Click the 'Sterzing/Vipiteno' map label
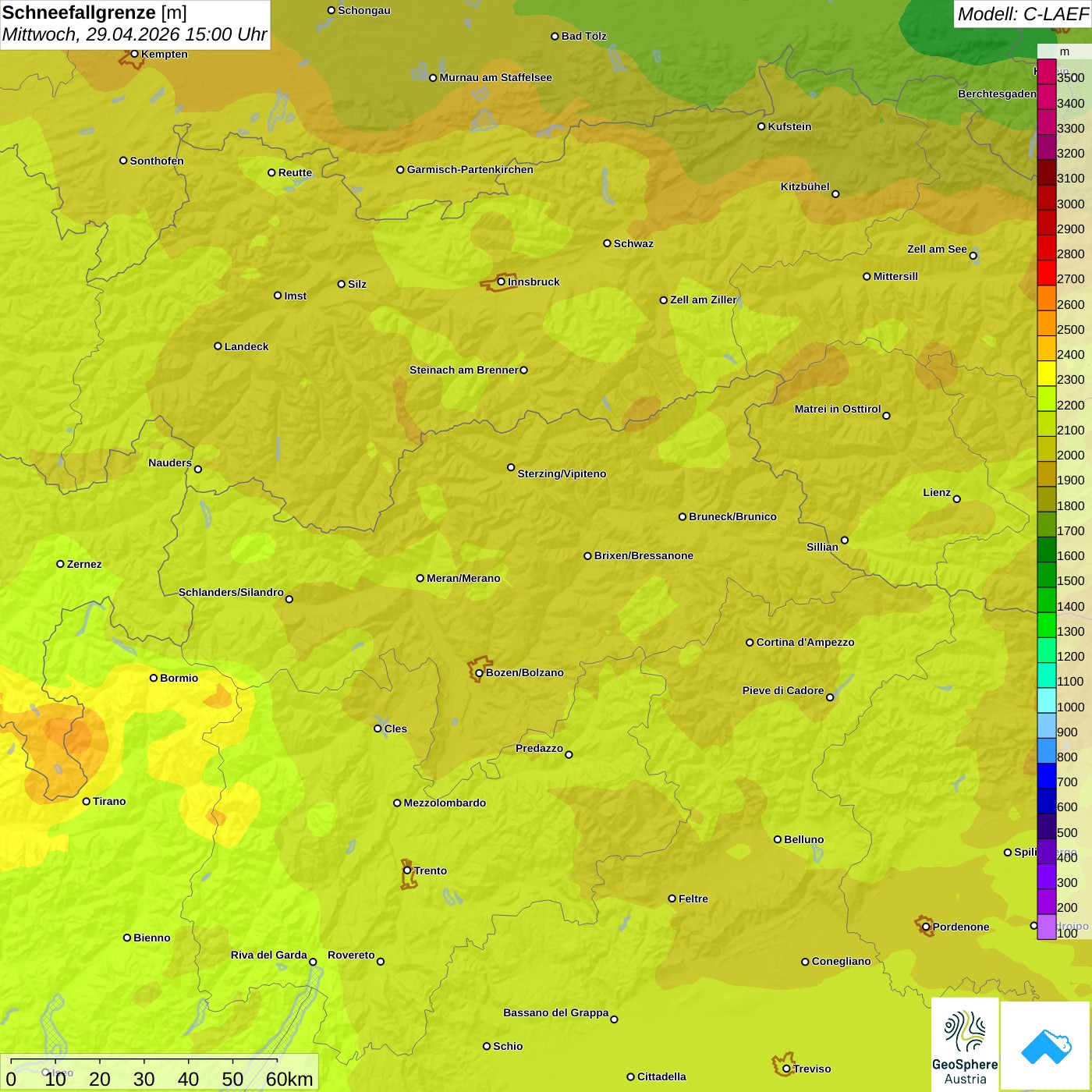 562,473
